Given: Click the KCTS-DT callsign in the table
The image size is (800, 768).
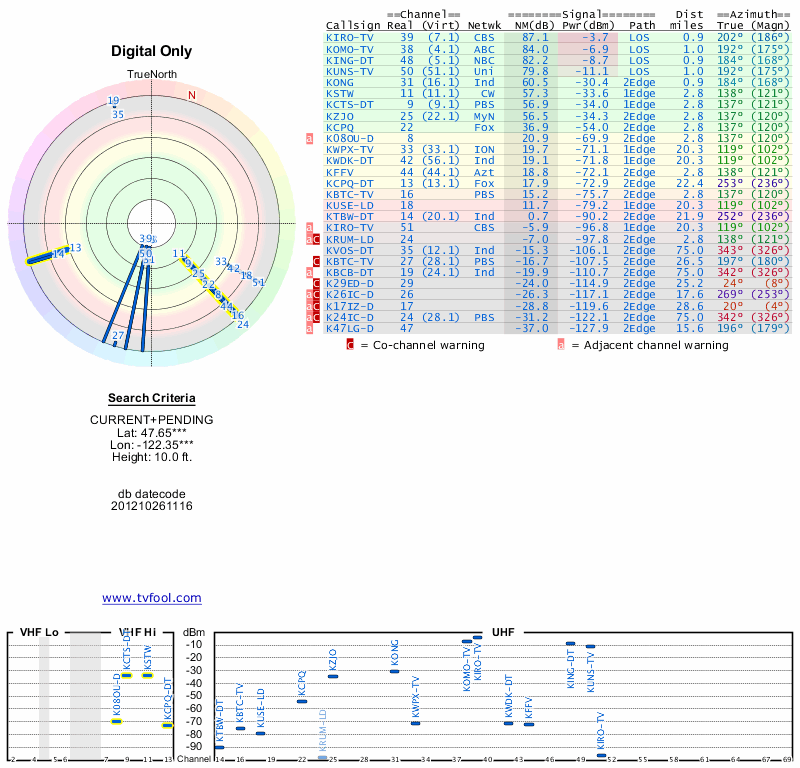Looking at the screenshot, I should pos(350,105).
